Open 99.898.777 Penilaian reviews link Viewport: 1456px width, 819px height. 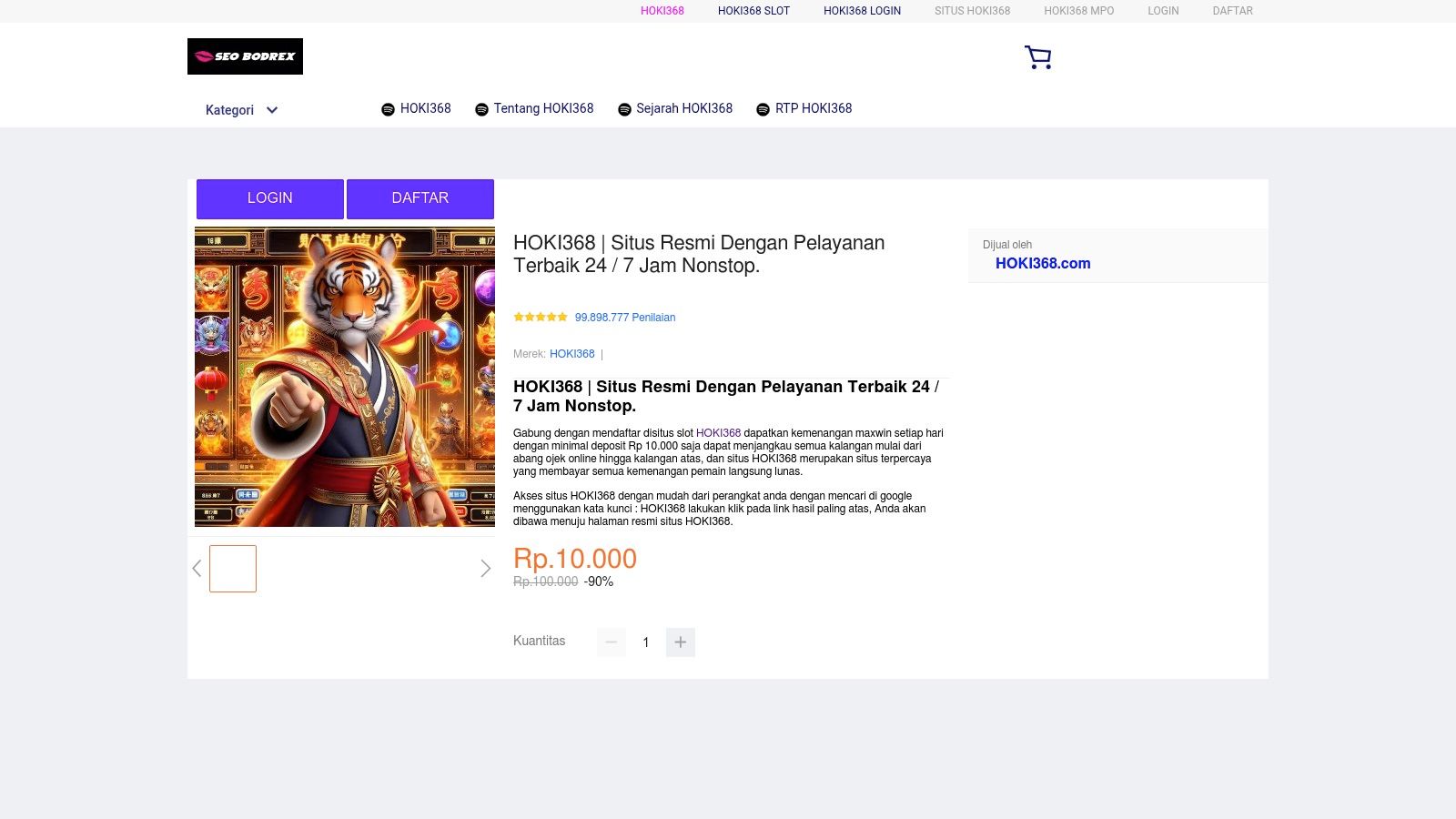pyautogui.click(x=625, y=318)
